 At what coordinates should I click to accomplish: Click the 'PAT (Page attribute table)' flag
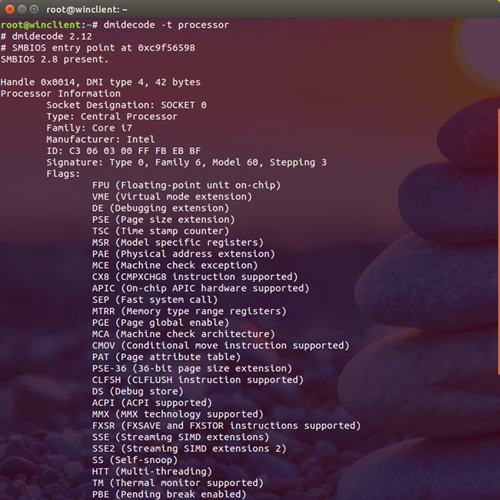coord(166,357)
